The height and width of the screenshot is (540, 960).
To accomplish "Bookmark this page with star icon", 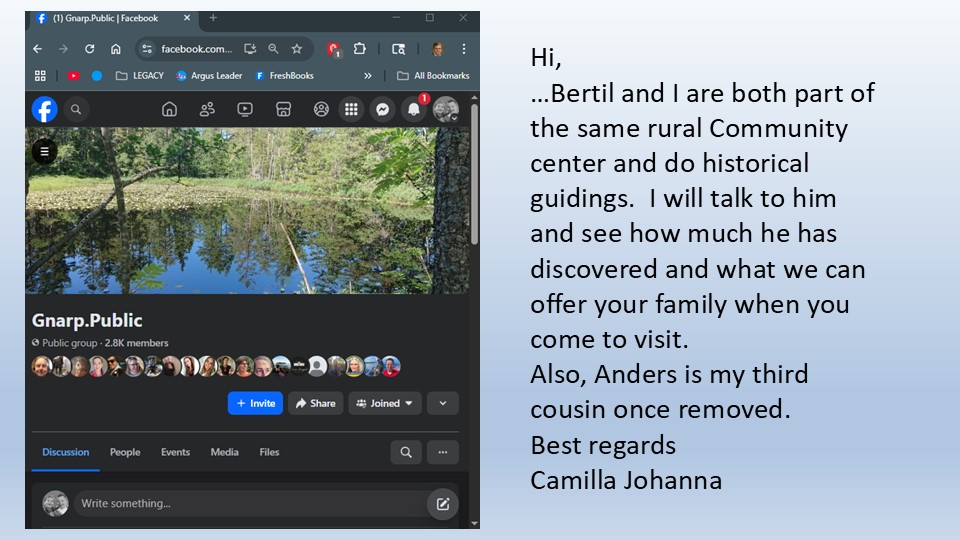I will point(297,49).
